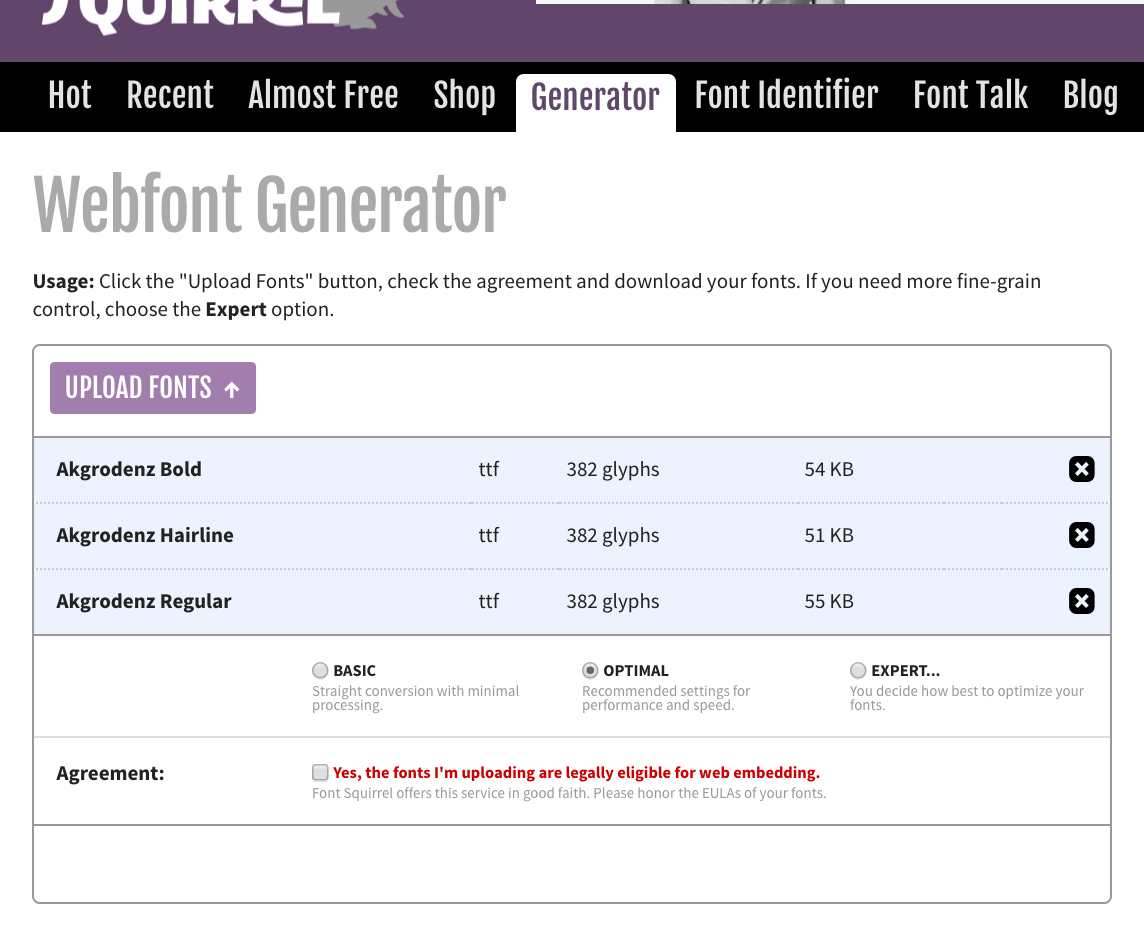
Task: Delete Akgrodenz Hairline via the X icon
Action: (1081, 535)
